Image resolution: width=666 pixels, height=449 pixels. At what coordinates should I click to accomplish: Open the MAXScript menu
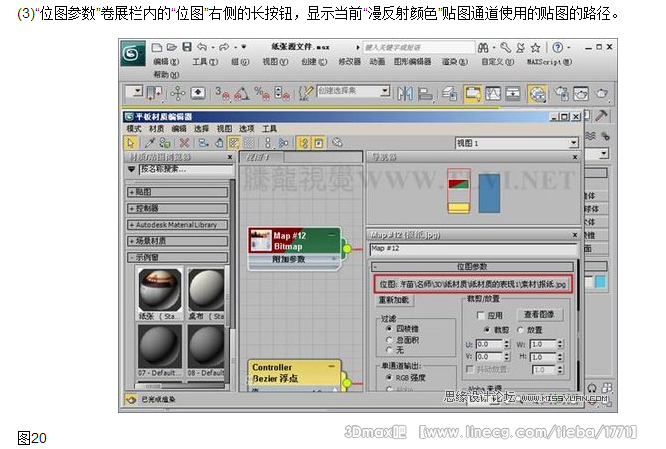coord(550,62)
